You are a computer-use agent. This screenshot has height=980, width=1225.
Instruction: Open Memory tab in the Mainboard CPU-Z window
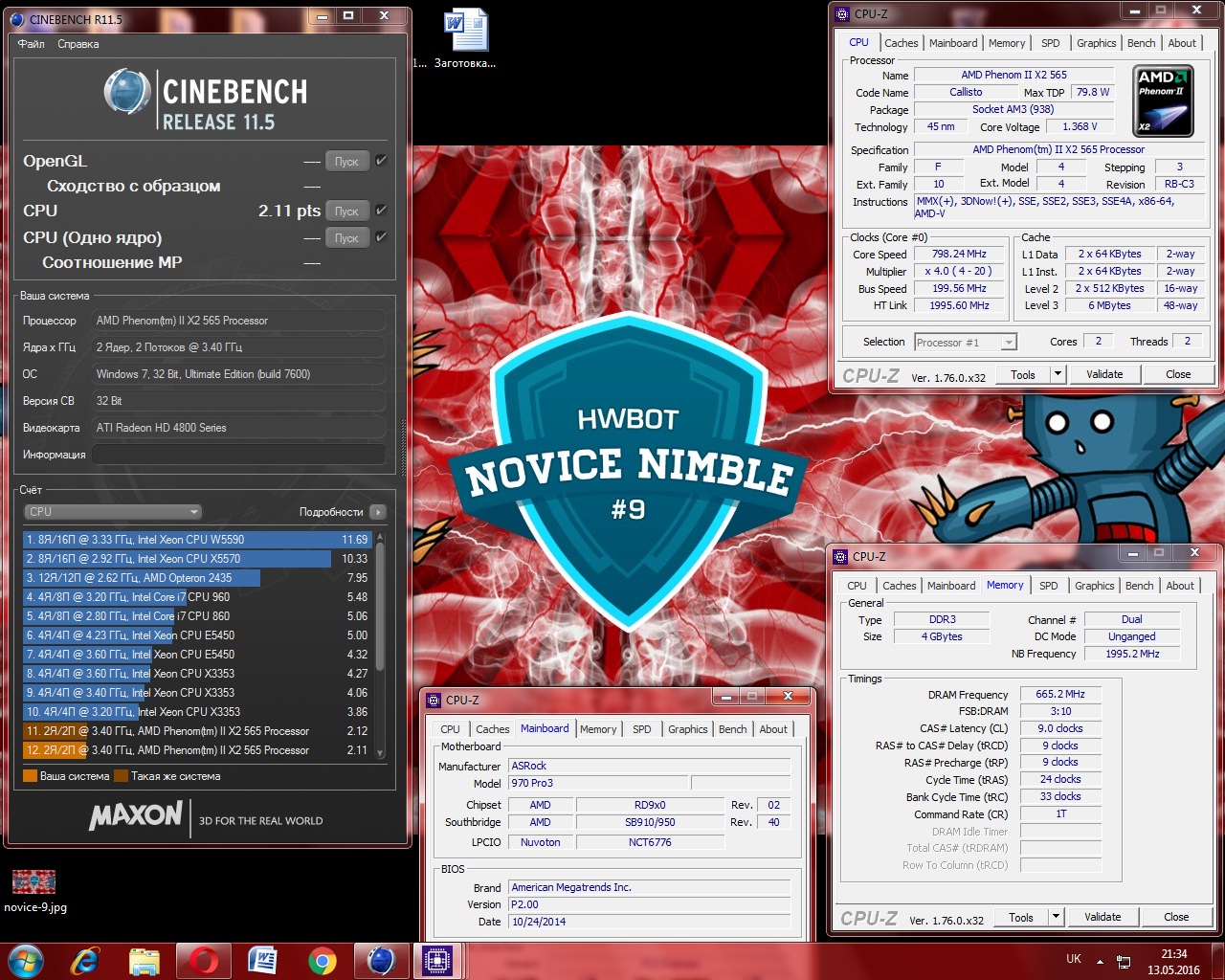(598, 729)
